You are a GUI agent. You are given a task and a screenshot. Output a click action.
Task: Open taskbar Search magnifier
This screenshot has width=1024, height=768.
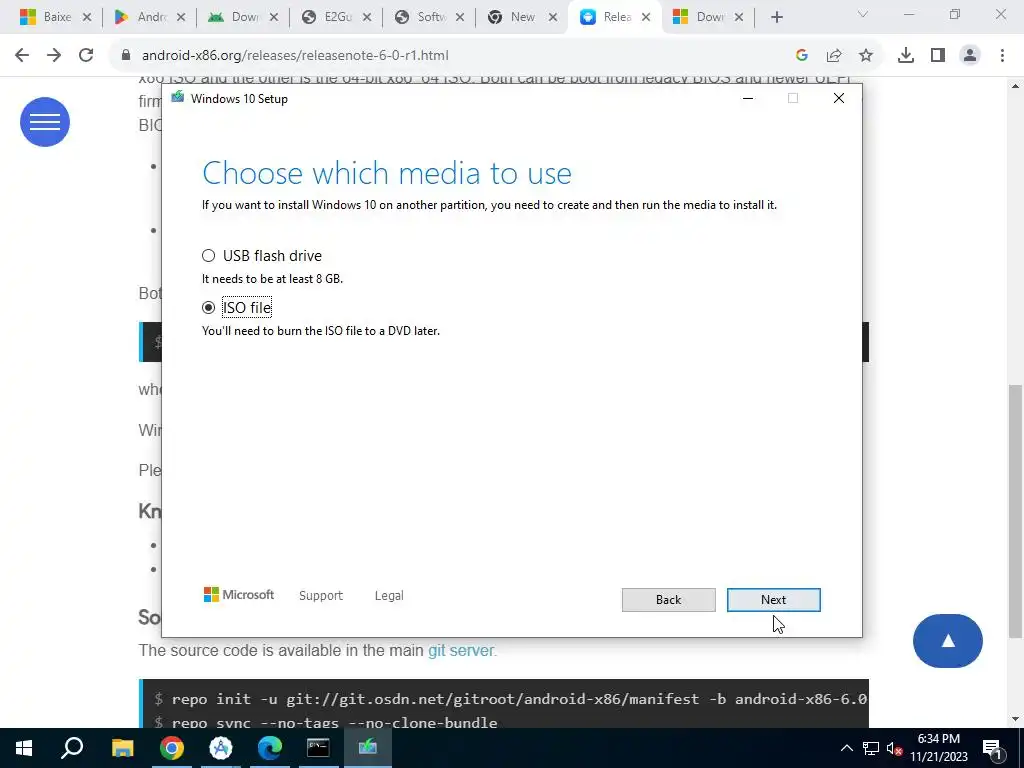tap(72, 748)
